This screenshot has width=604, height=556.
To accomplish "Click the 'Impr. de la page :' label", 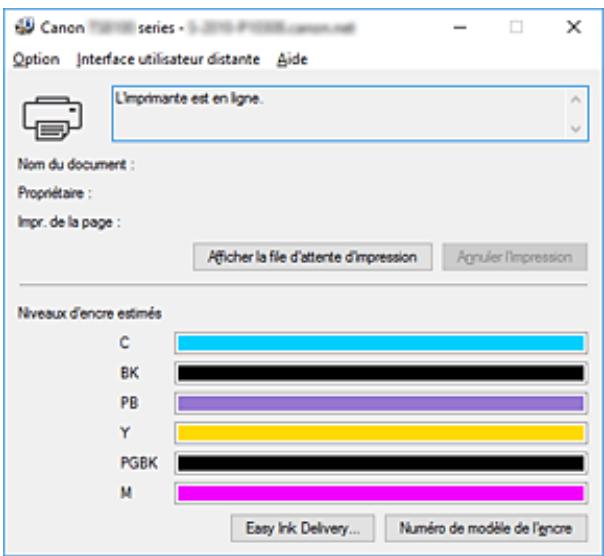I will [69, 222].
